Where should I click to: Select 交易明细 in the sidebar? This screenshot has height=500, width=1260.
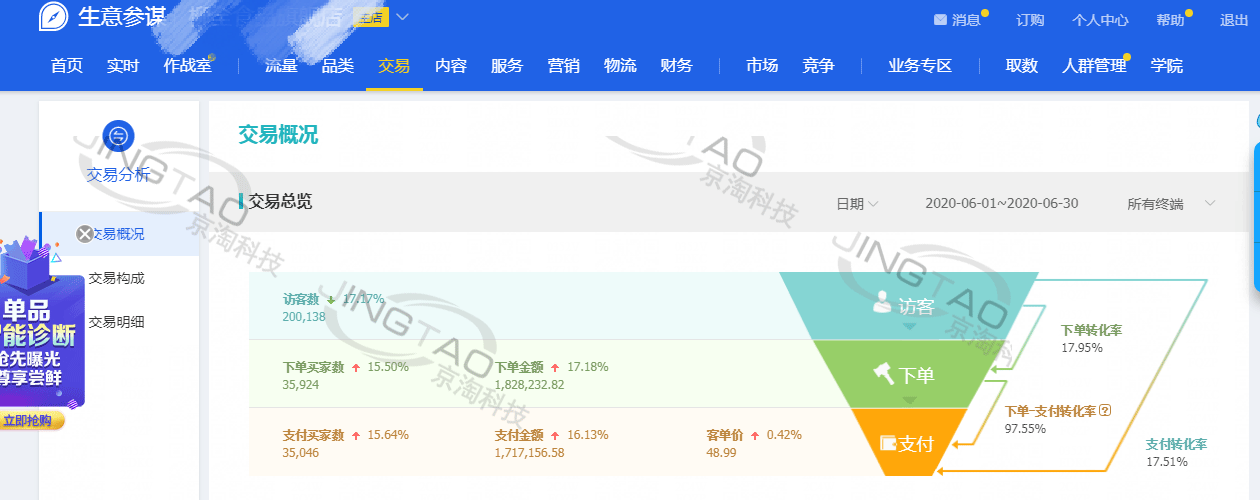117,322
